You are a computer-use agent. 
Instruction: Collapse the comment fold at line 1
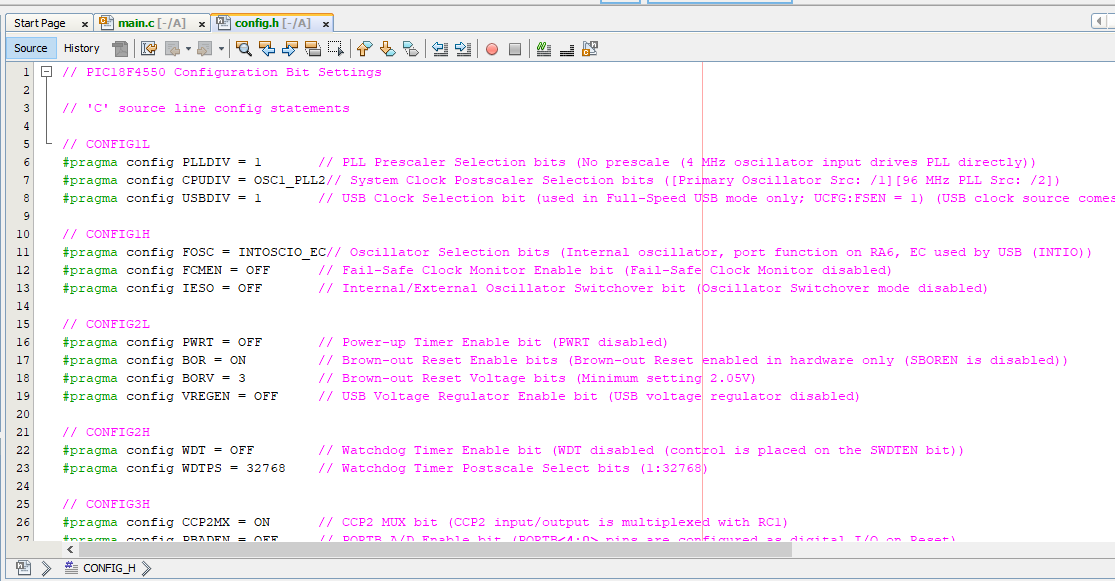tap(46, 72)
